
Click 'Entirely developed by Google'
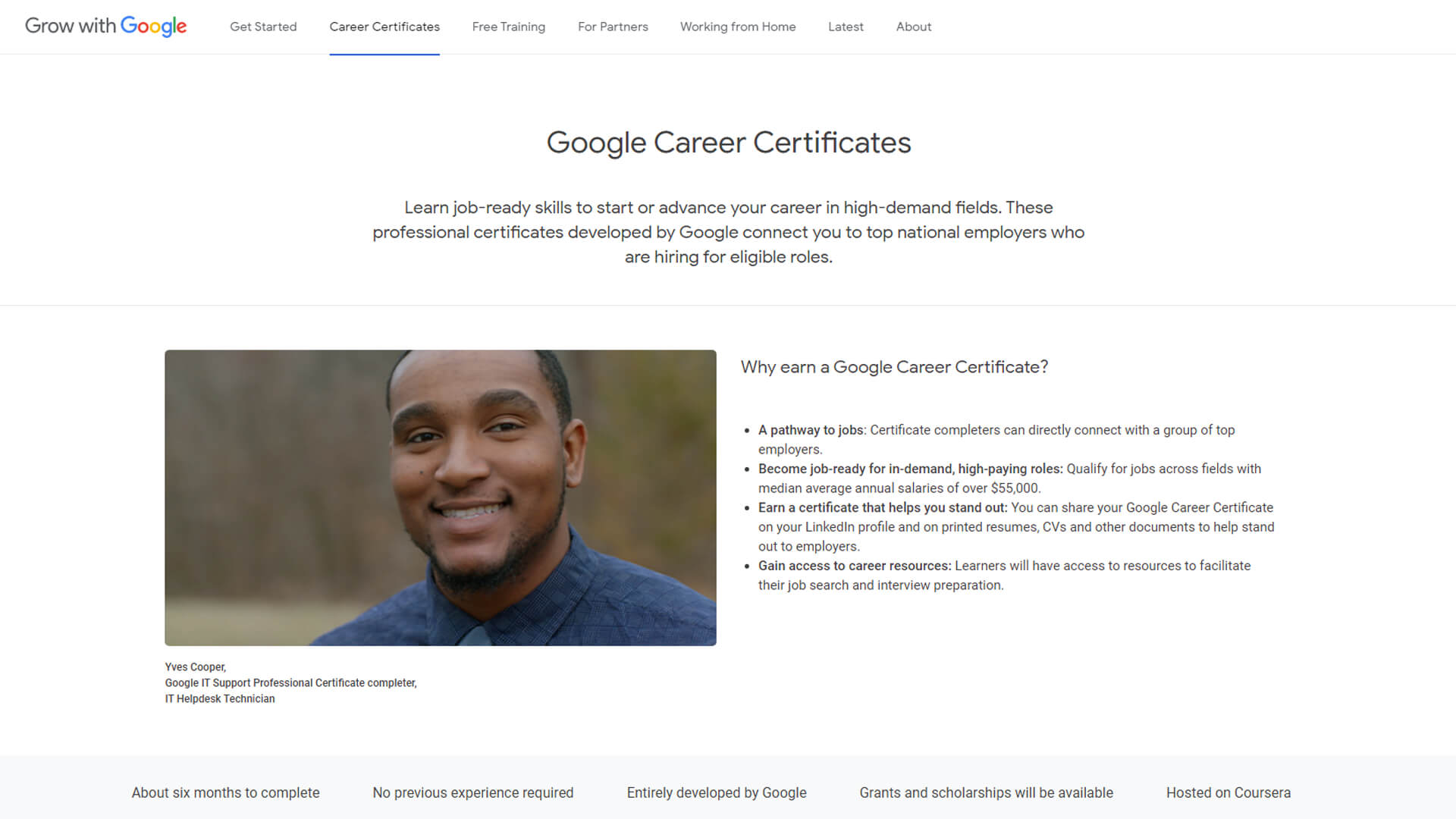[x=717, y=792]
